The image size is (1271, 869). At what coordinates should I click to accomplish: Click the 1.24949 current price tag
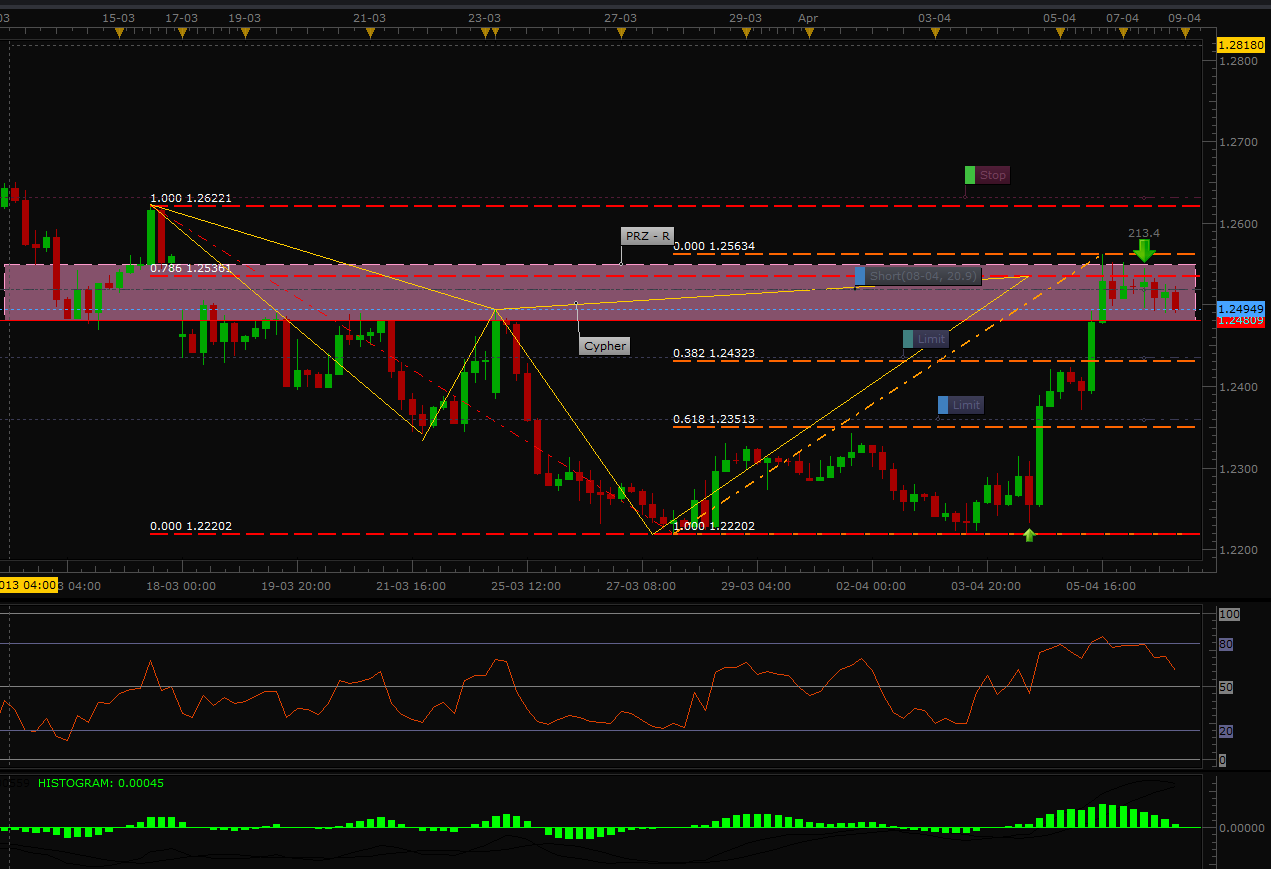pos(1241,308)
